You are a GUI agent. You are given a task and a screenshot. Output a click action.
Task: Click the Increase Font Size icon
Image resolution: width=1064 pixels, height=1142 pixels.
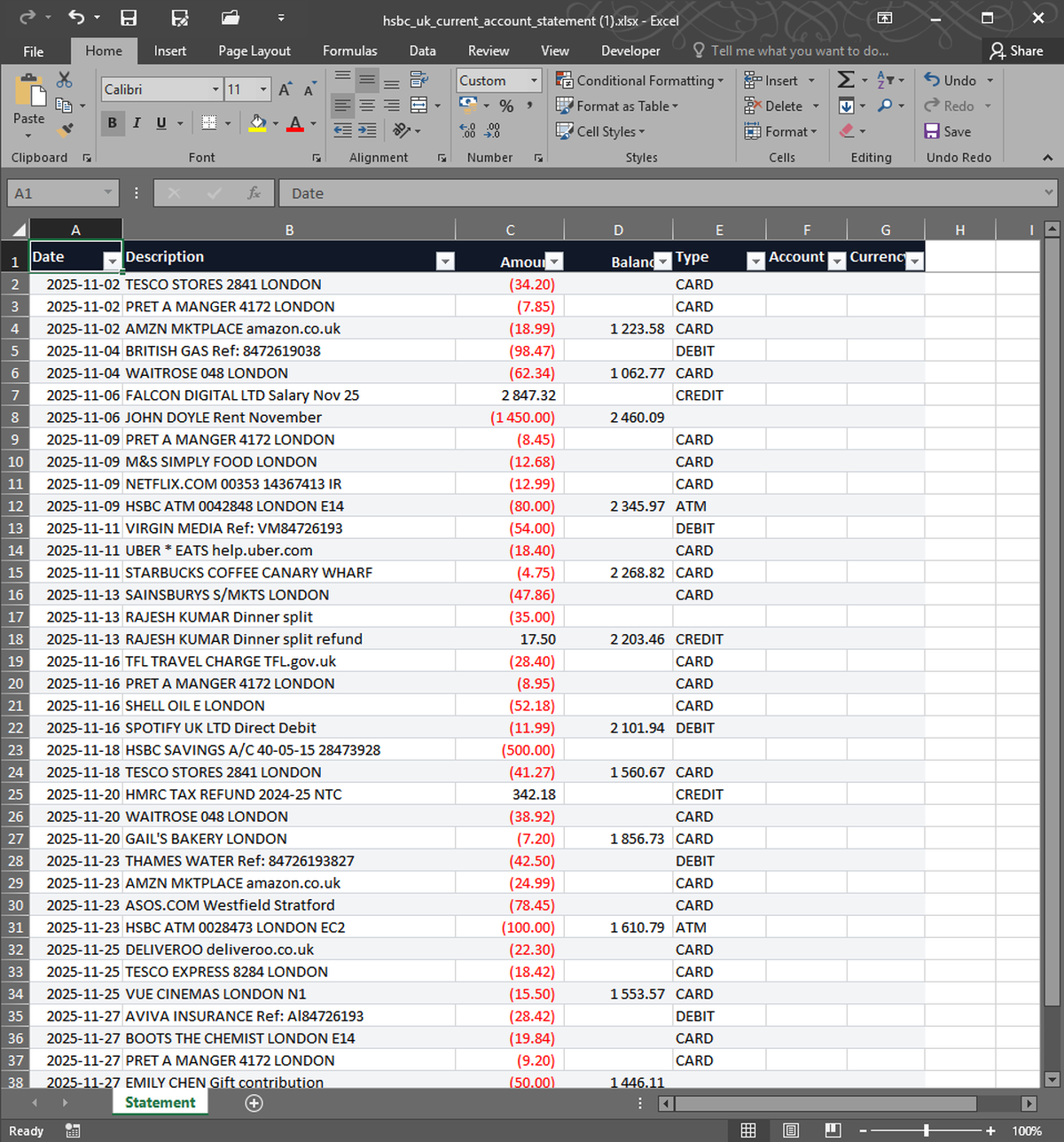coord(285,90)
